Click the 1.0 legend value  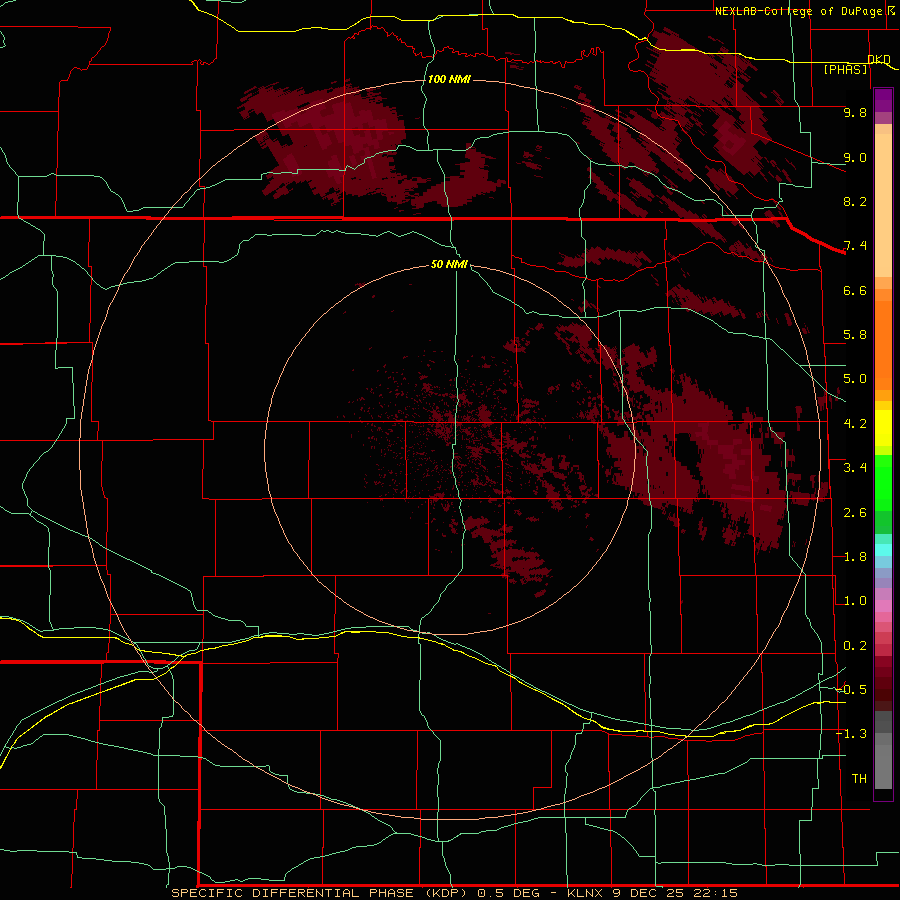[855, 601]
